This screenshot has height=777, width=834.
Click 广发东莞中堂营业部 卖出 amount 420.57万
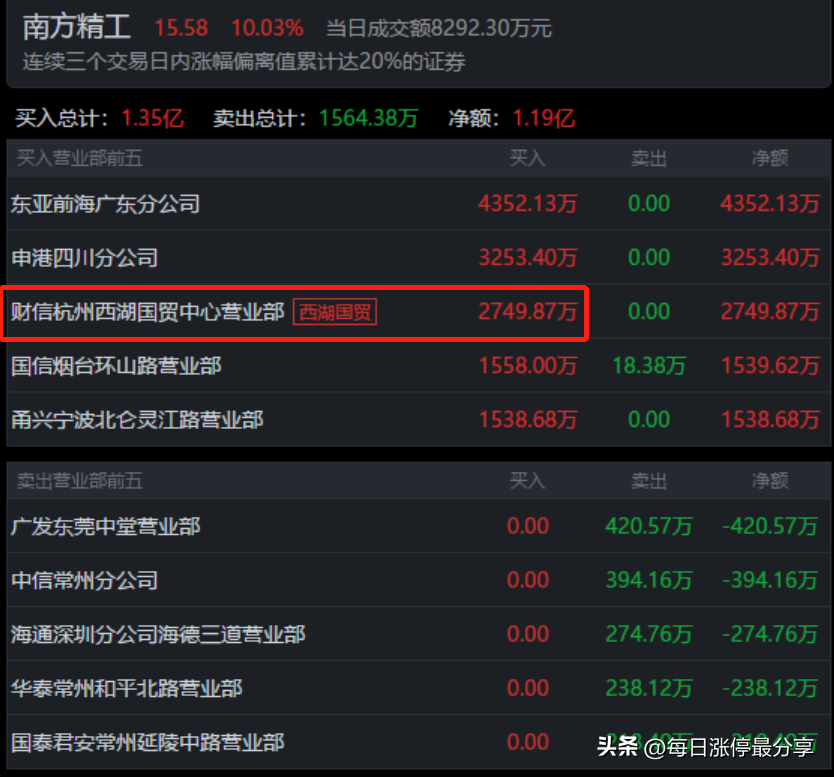click(x=649, y=527)
